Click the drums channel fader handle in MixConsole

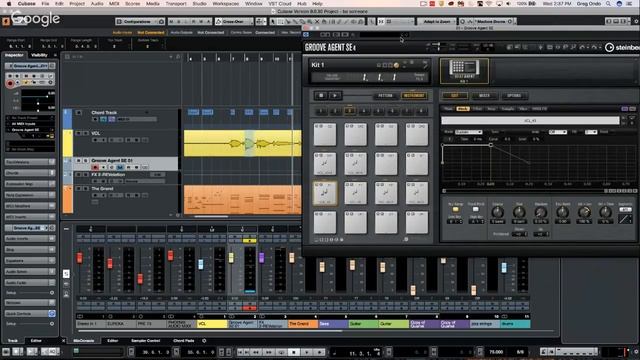(x=504, y=267)
